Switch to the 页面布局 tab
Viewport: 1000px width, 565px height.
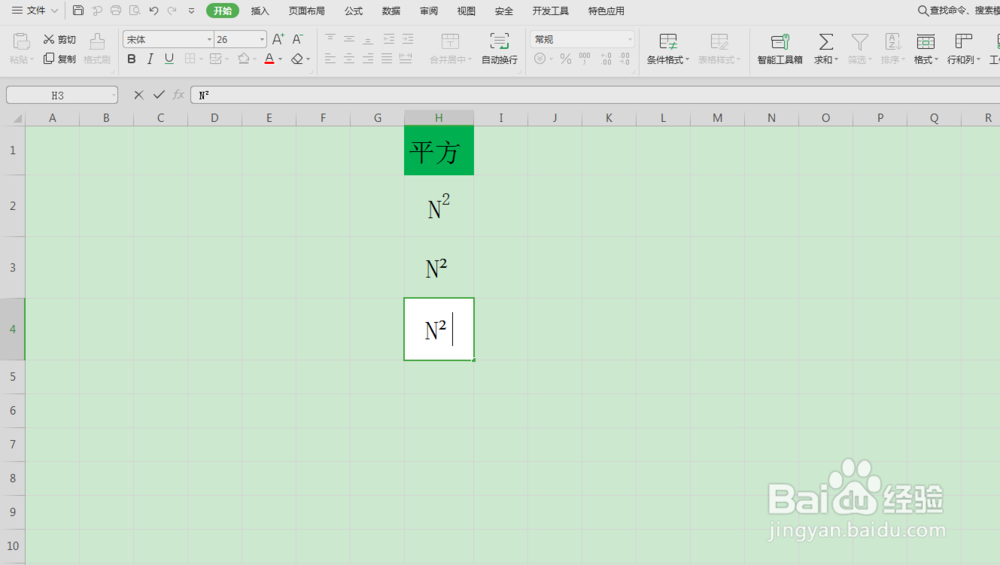[307, 11]
